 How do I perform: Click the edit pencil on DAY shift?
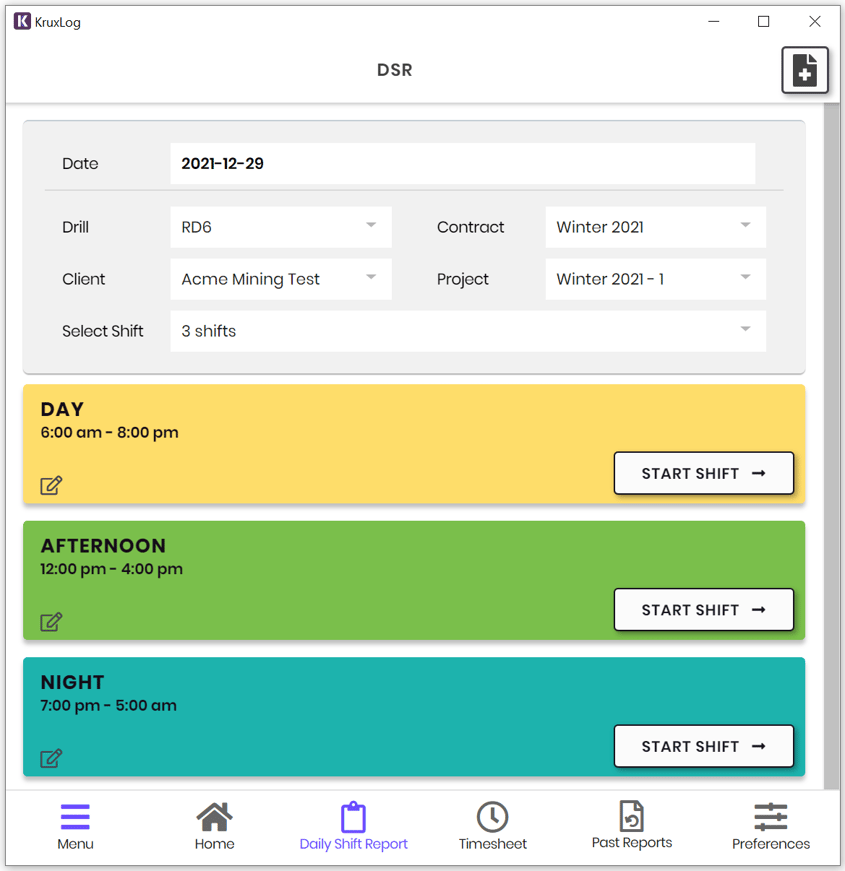click(51, 485)
